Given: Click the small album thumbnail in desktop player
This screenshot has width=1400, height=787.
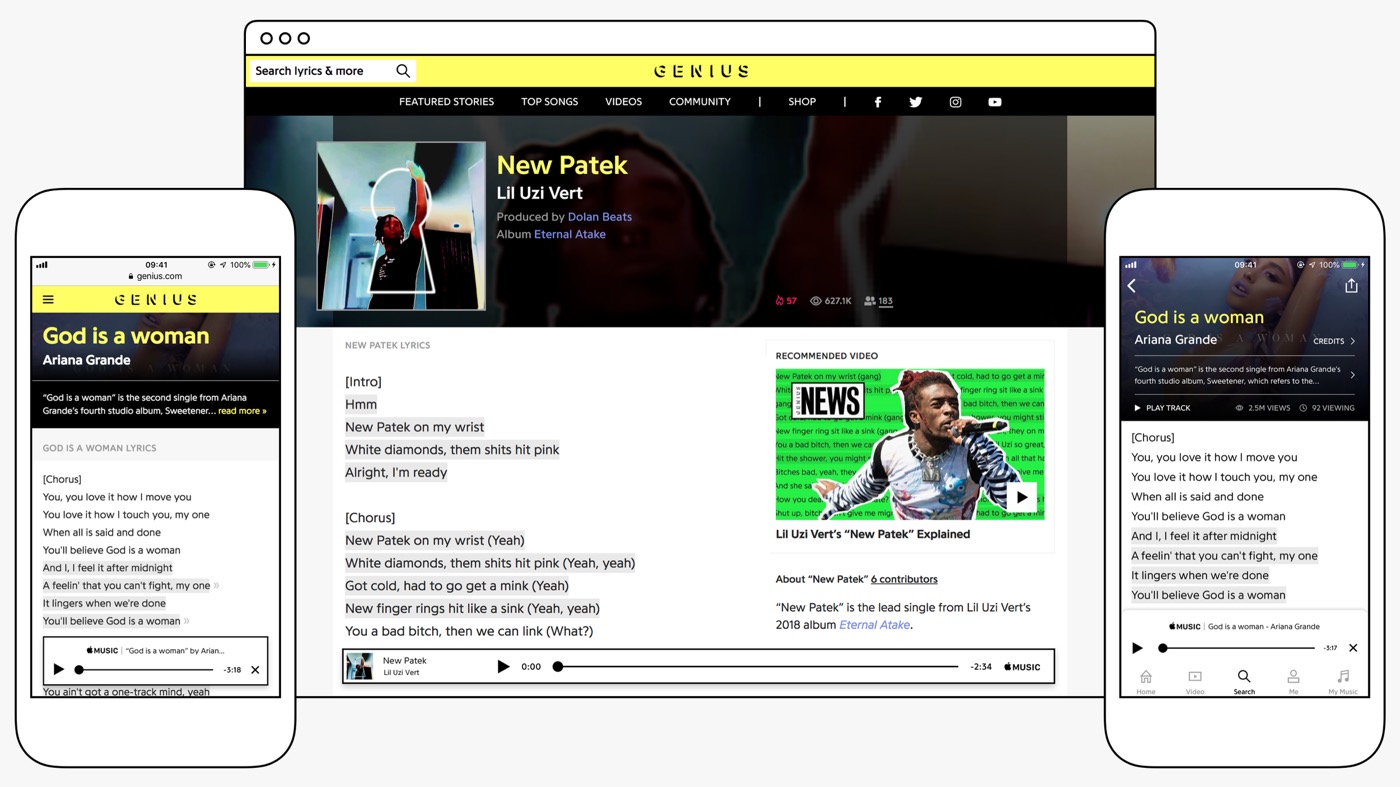Looking at the screenshot, I should 359,667.
